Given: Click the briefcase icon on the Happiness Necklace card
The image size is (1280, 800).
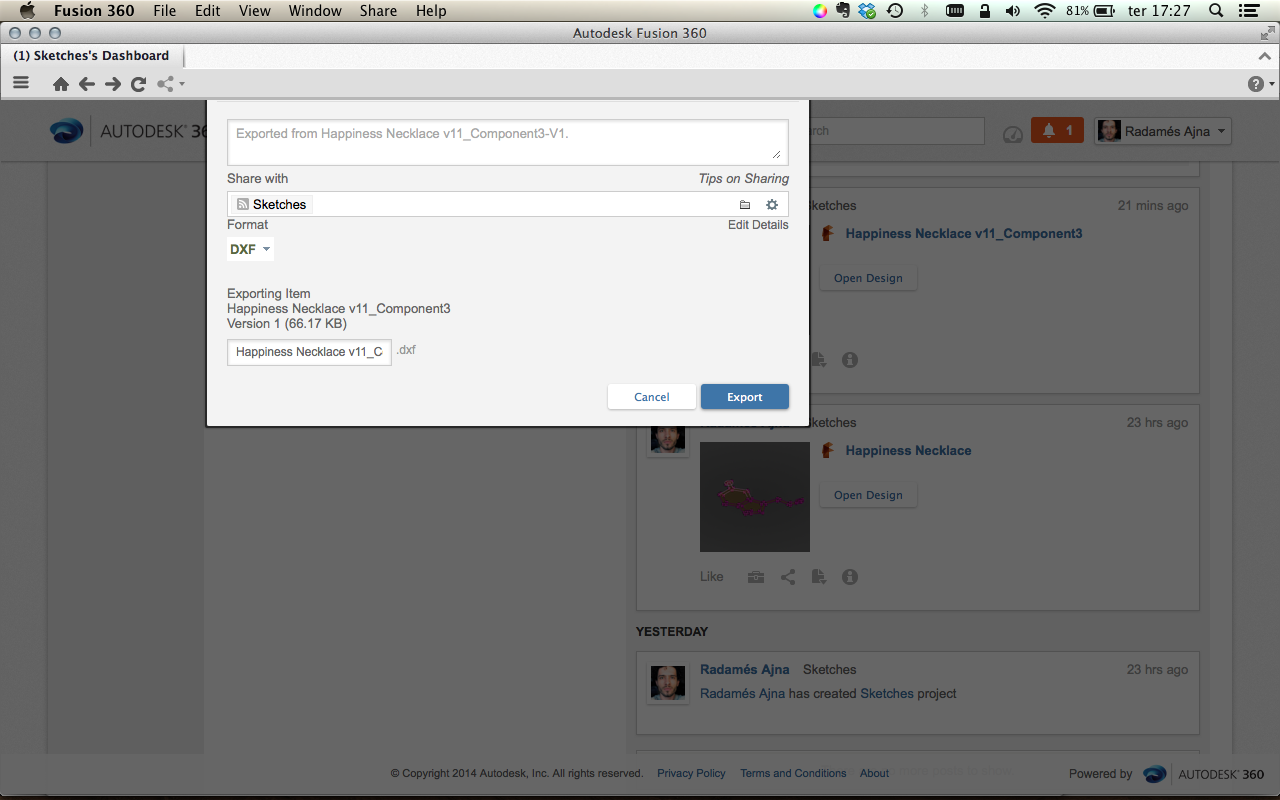Looking at the screenshot, I should [x=756, y=577].
